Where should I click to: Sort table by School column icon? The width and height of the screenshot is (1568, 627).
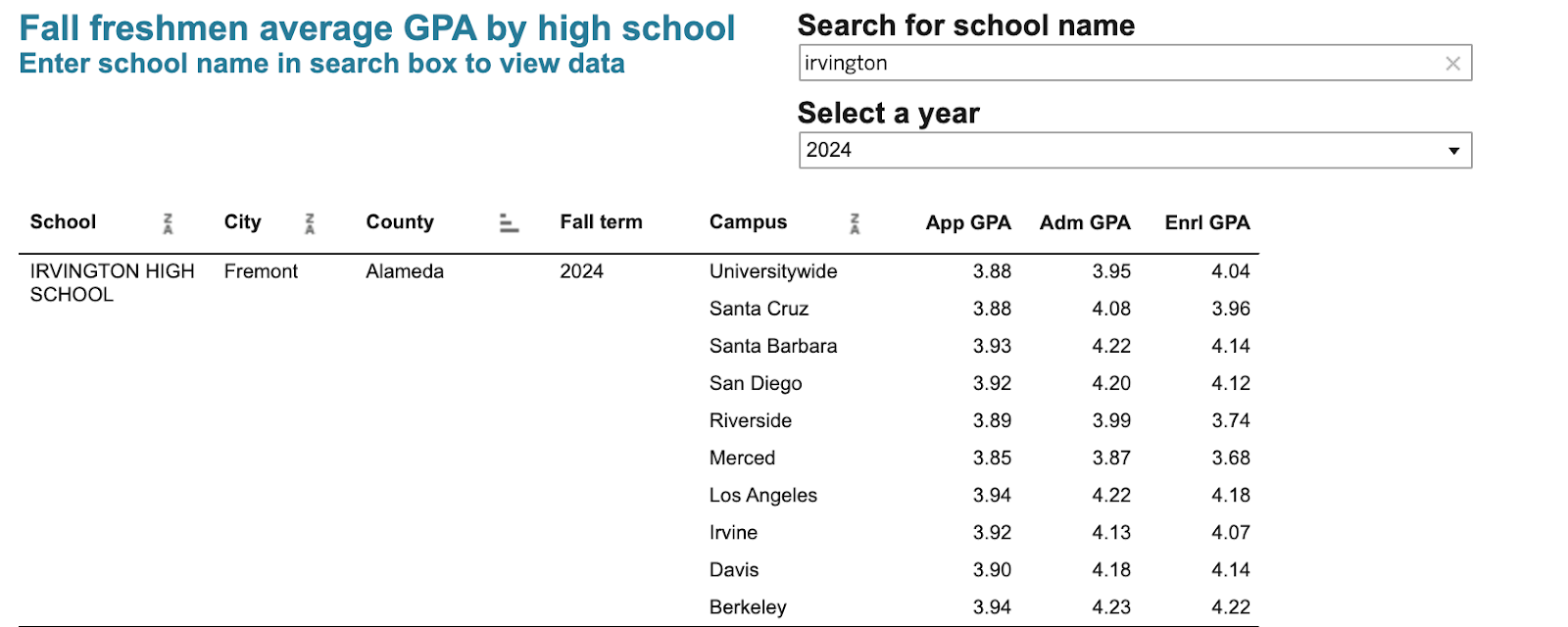[168, 223]
